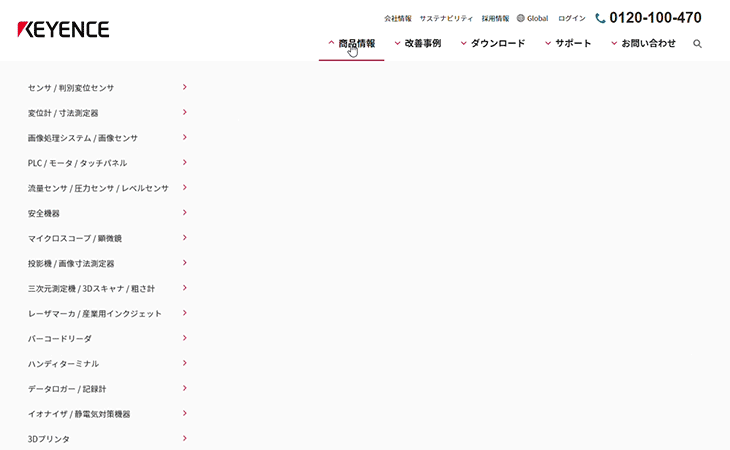
Task: Expand the ダウンロード dropdown
Action: coord(492,44)
